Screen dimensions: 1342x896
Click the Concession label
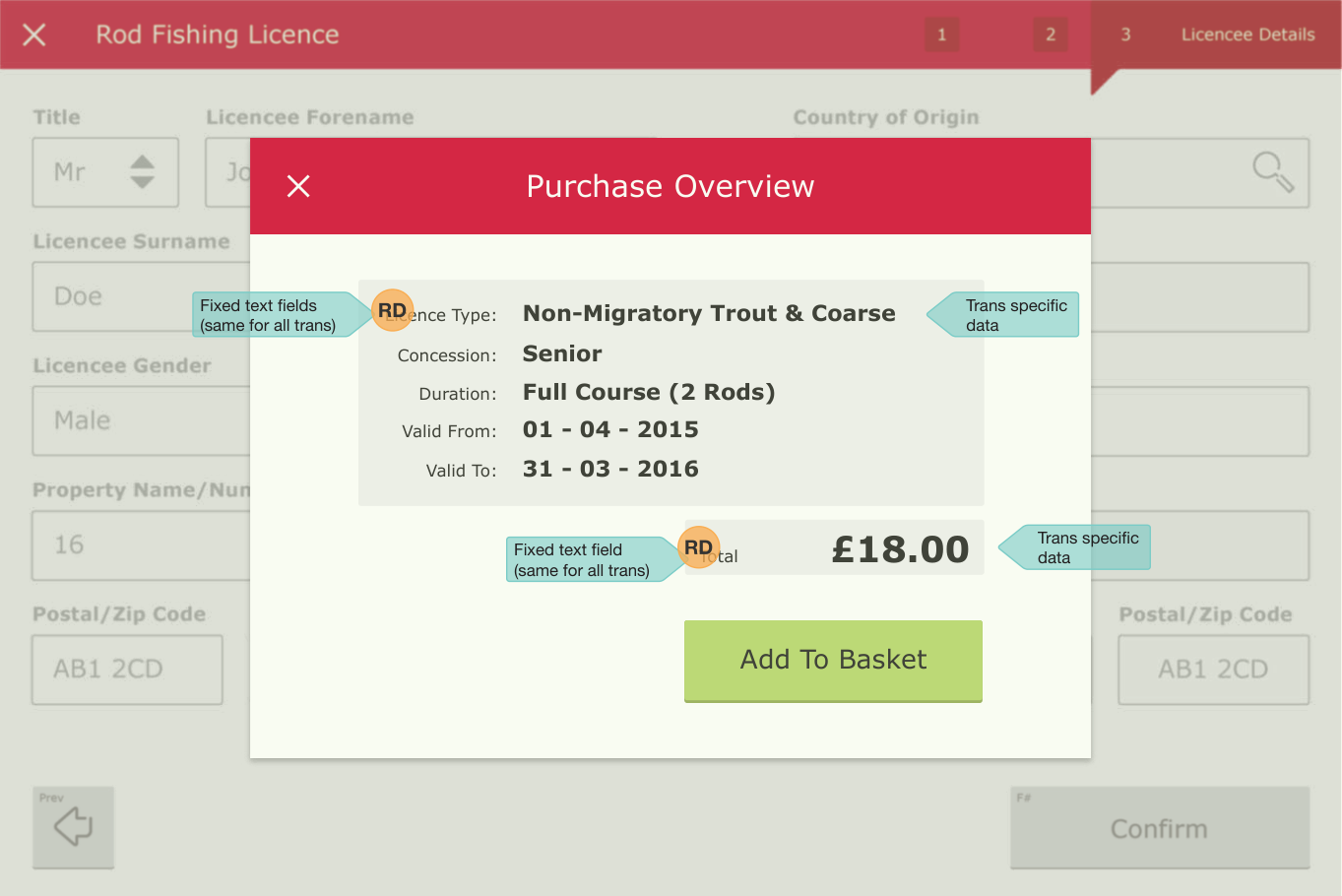(447, 355)
